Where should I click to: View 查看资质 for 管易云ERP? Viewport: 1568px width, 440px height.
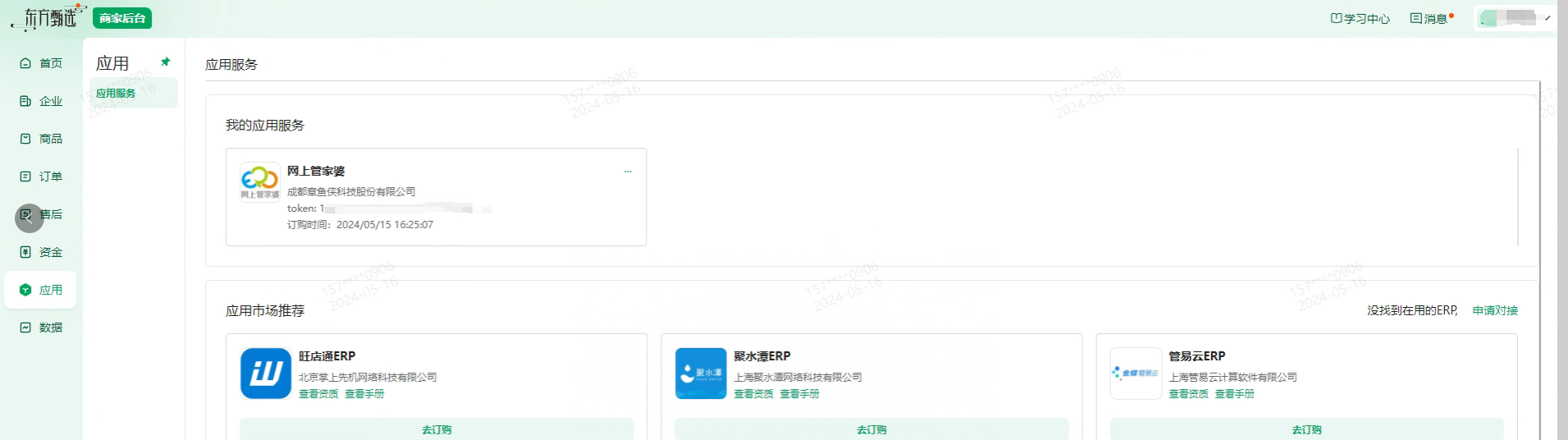pos(1188,394)
